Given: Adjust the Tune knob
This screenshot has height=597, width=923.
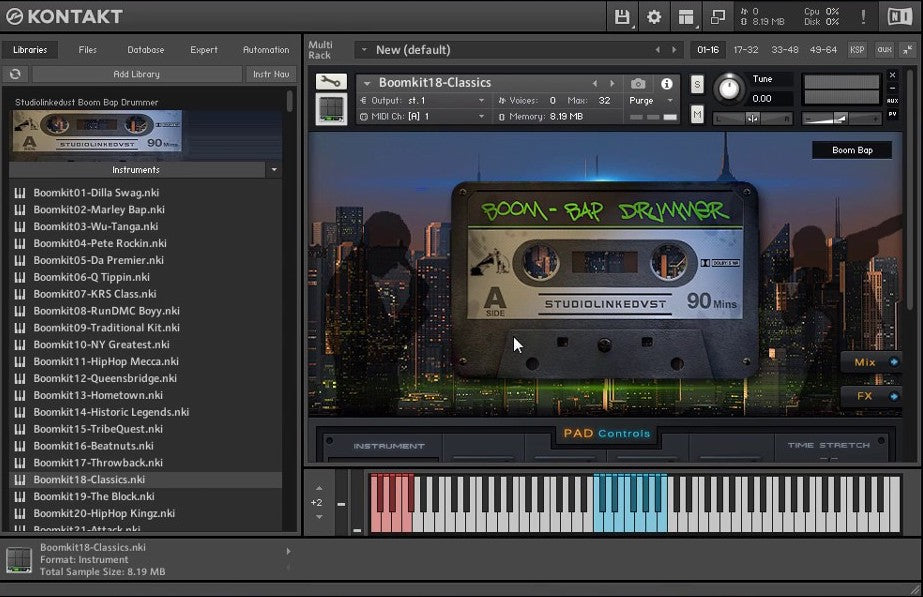Looking at the screenshot, I should tap(731, 91).
